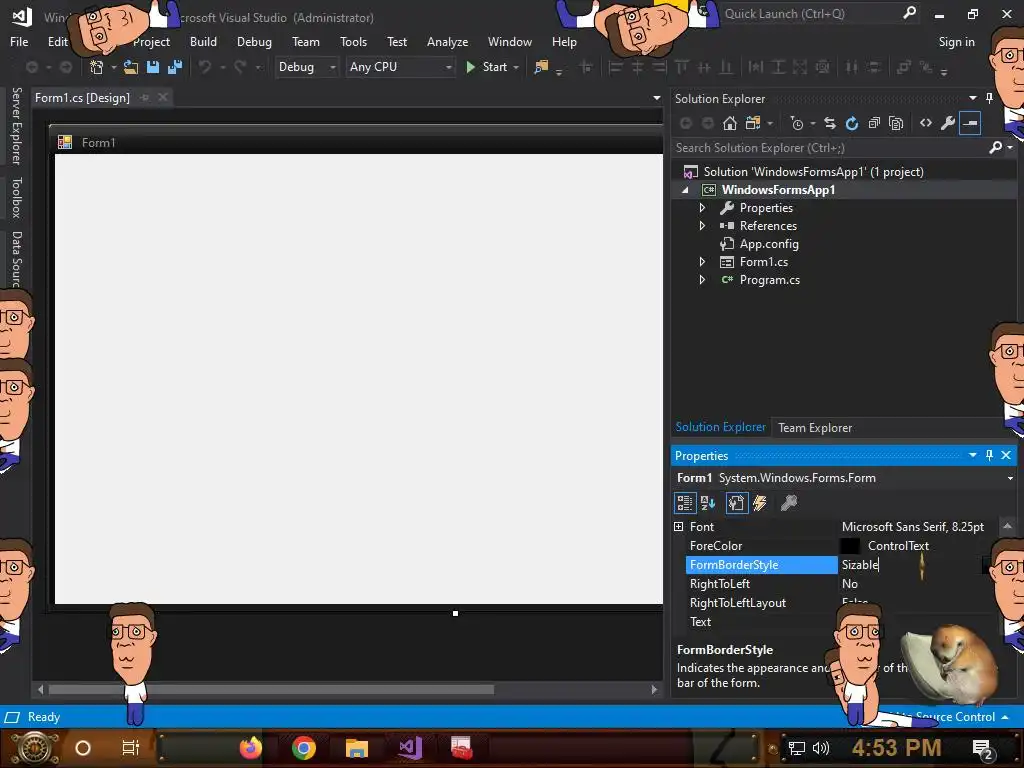Click the Search Solution Explorer field
The height and width of the screenshot is (768, 1024).
829,148
